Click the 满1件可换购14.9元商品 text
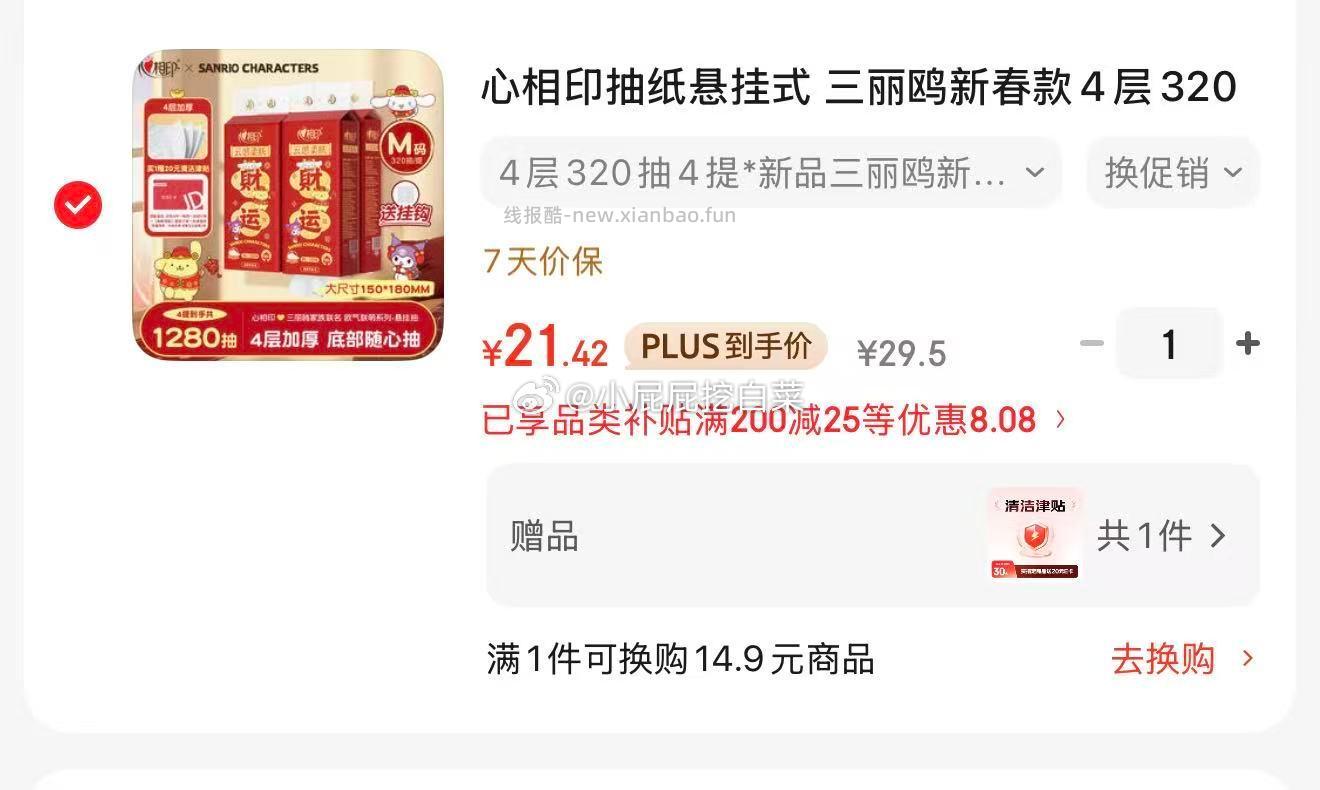This screenshot has height=790, width=1320. (681, 659)
